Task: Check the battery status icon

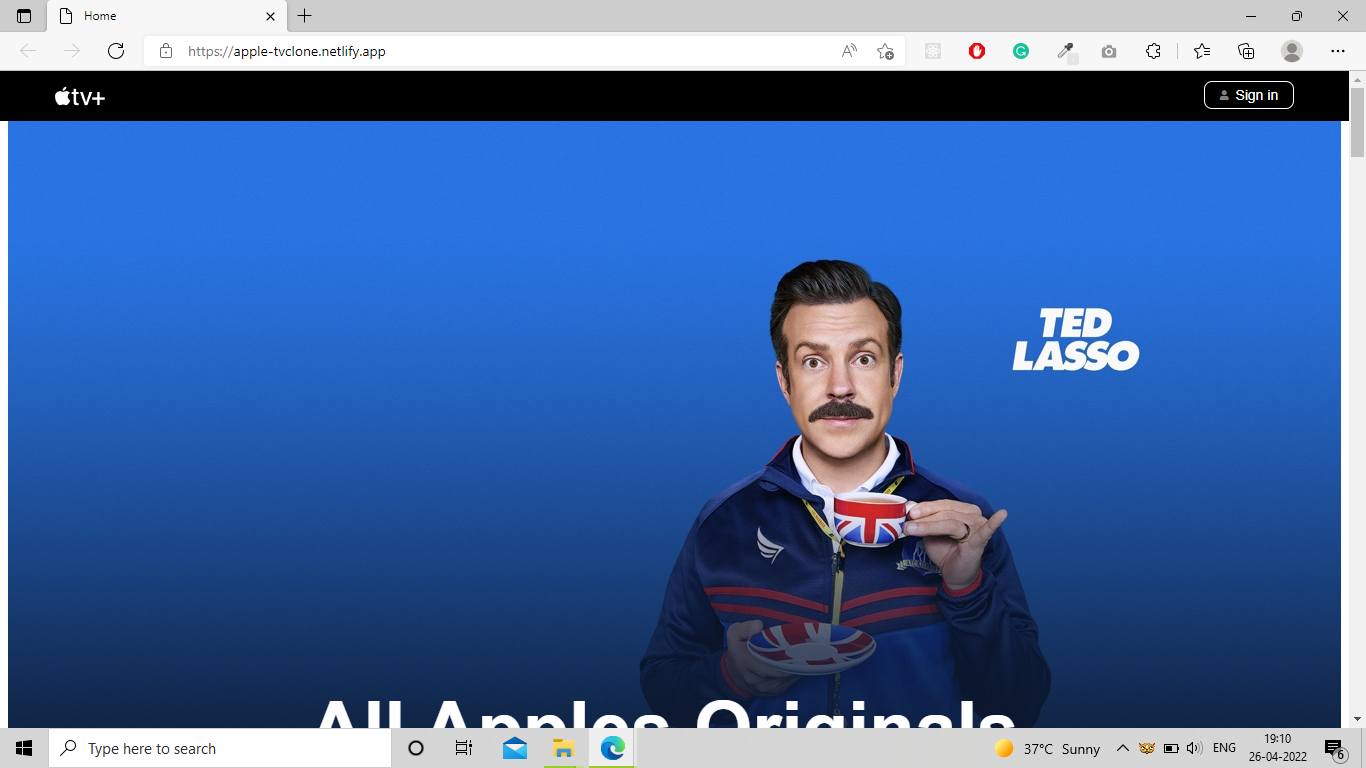Action: (x=1171, y=748)
